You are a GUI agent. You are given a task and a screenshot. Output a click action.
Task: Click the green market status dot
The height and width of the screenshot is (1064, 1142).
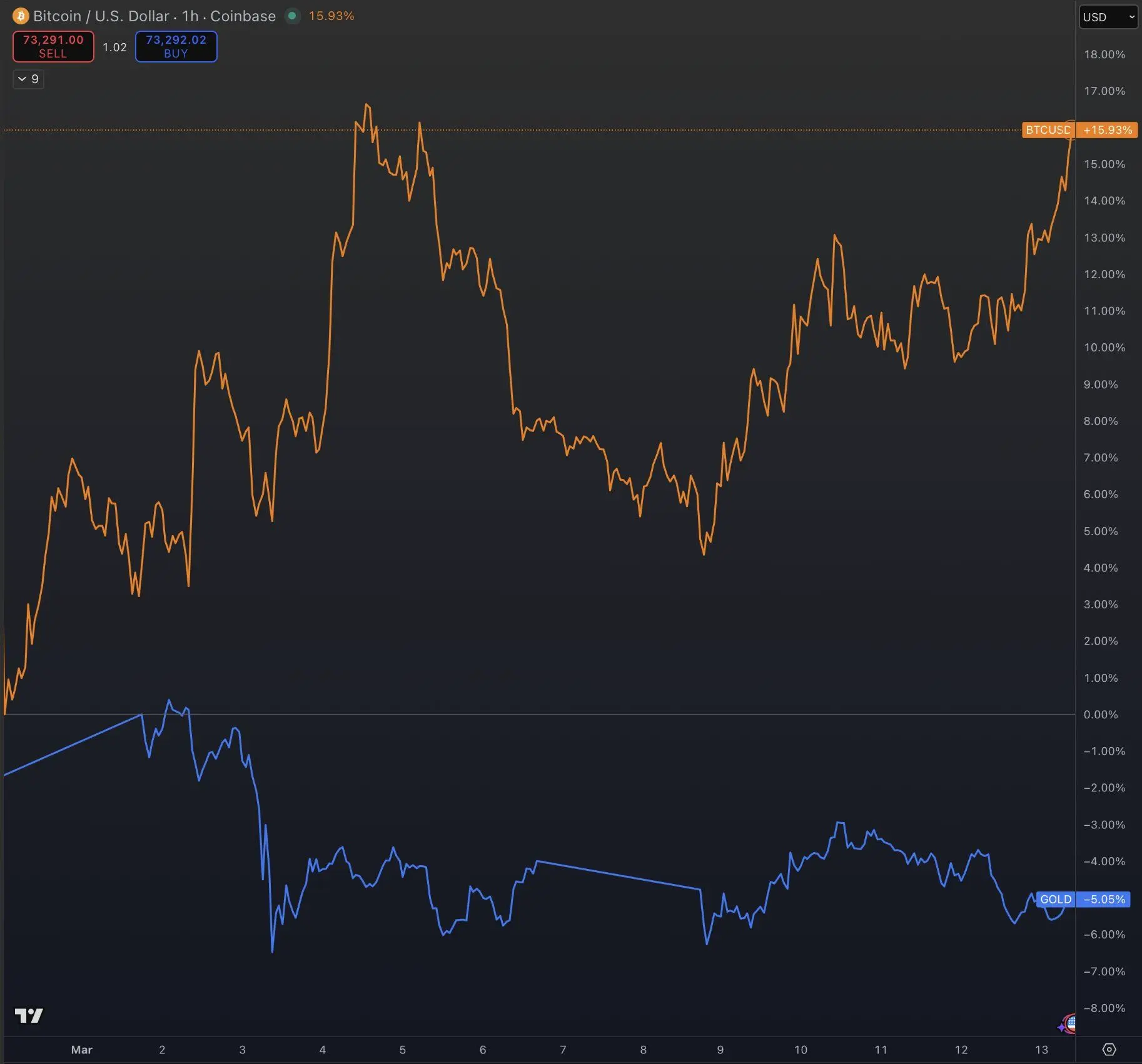tap(292, 16)
